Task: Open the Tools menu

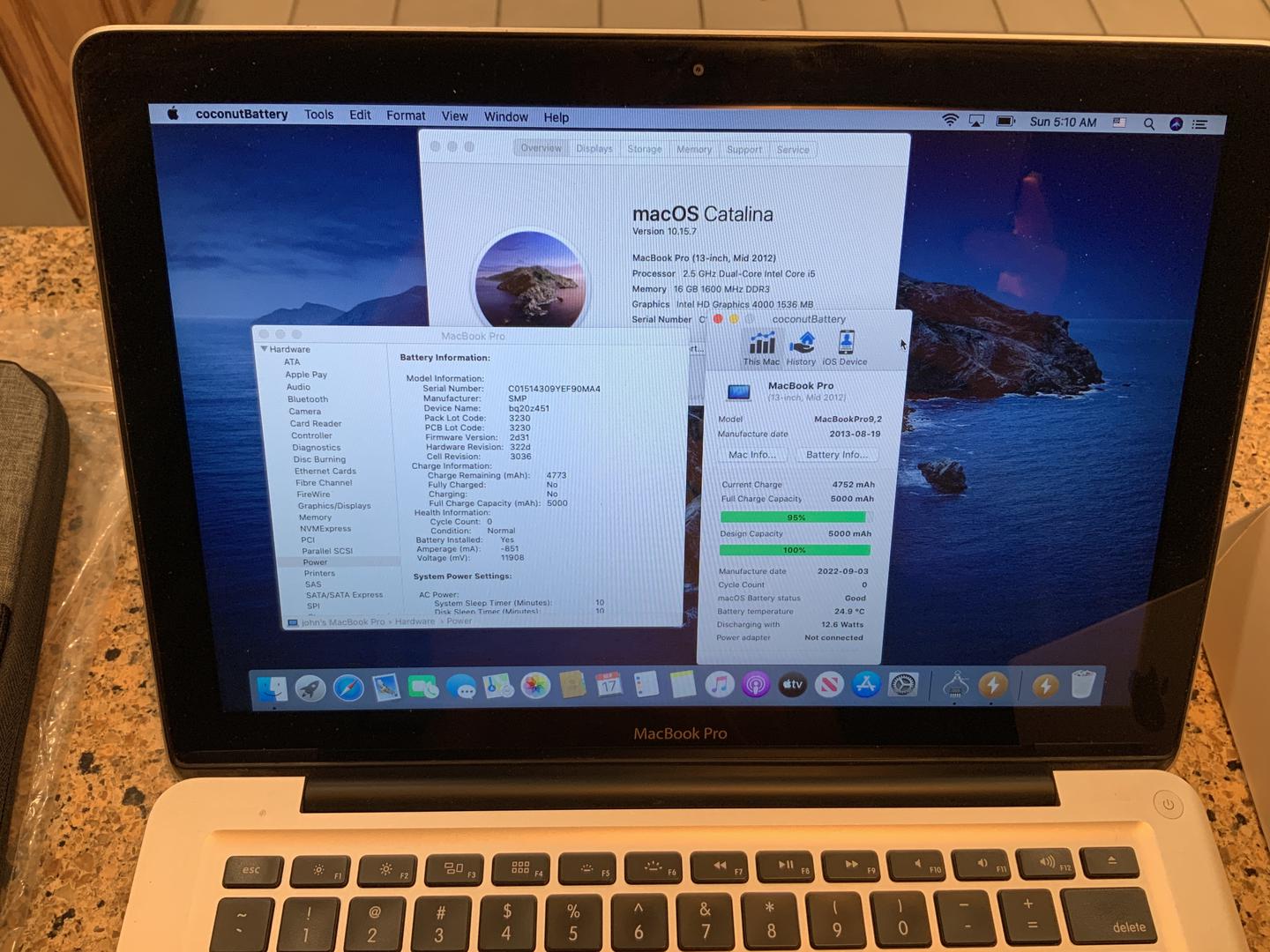Action: pos(318,115)
